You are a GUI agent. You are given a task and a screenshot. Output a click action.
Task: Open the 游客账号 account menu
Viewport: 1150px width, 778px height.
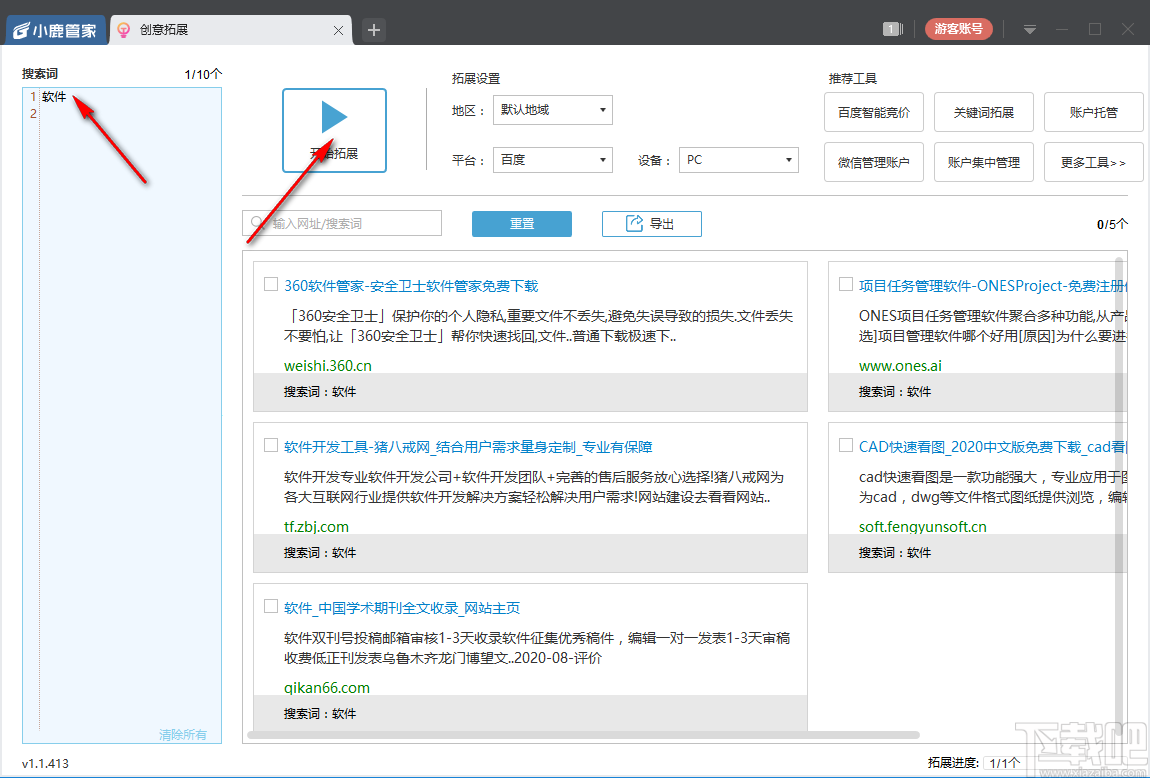point(957,29)
